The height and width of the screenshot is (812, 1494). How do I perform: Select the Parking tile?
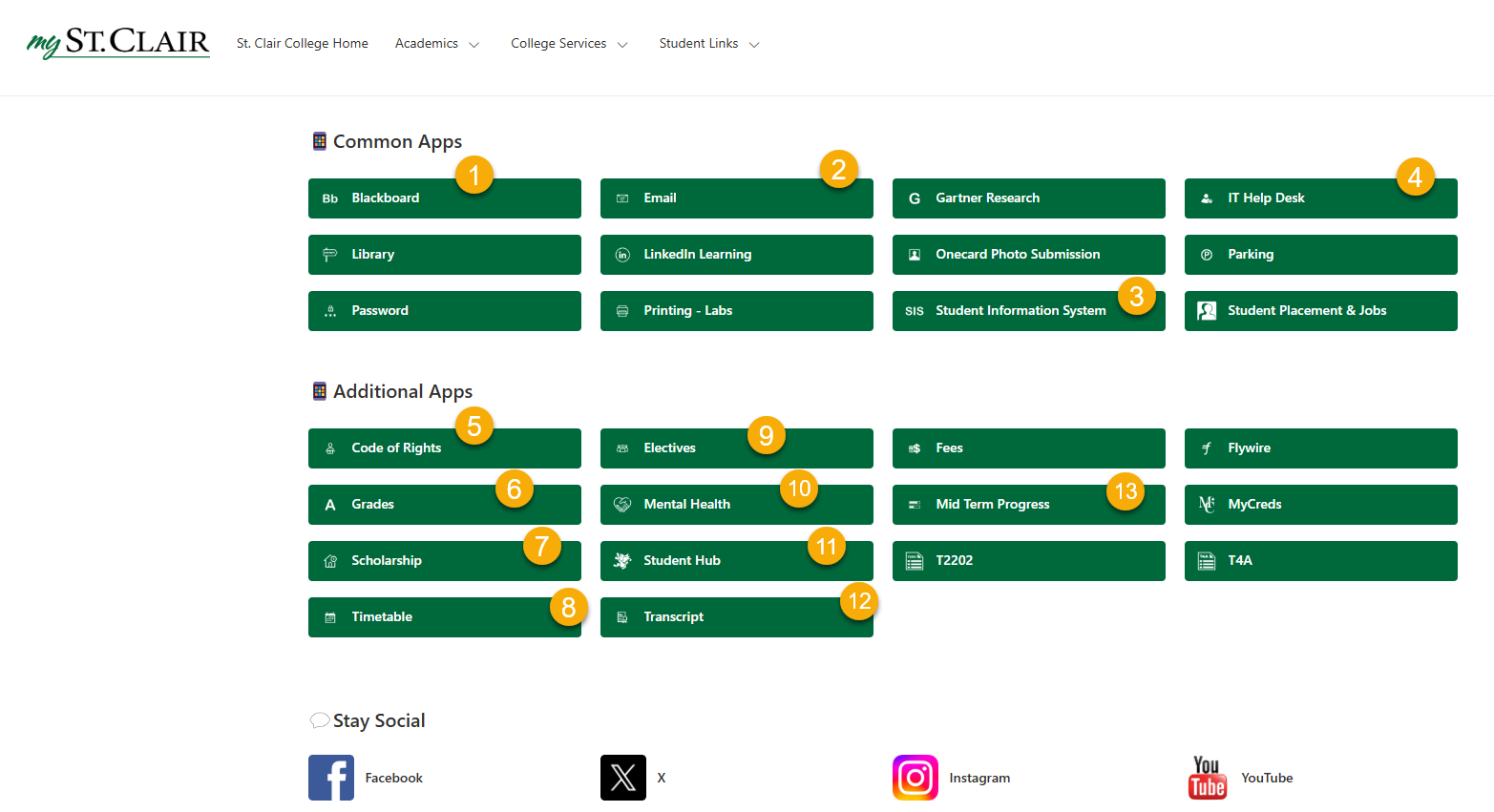point(1320,255)
